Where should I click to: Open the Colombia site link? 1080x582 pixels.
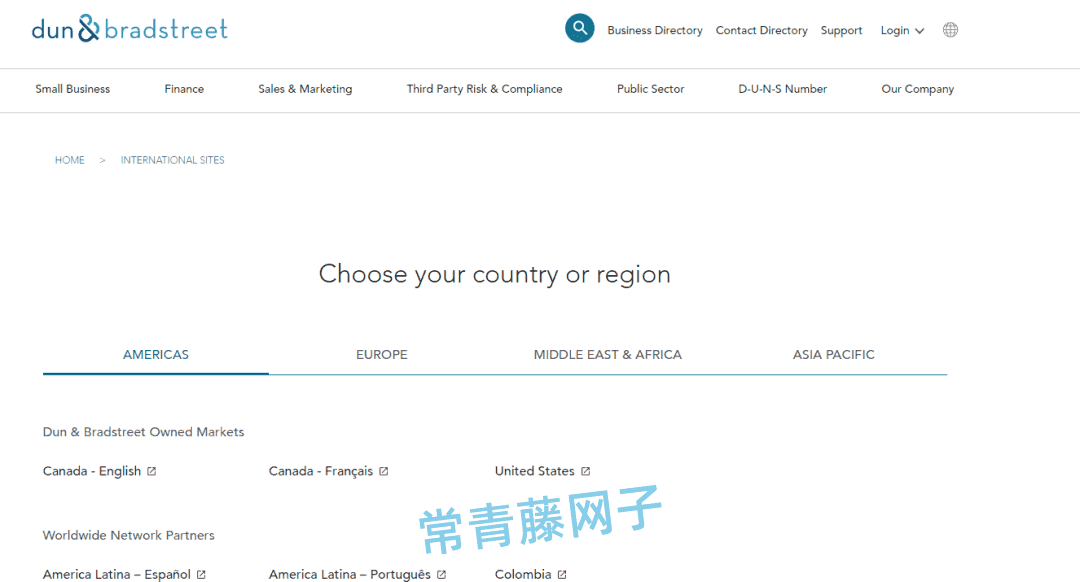(523, 574)
